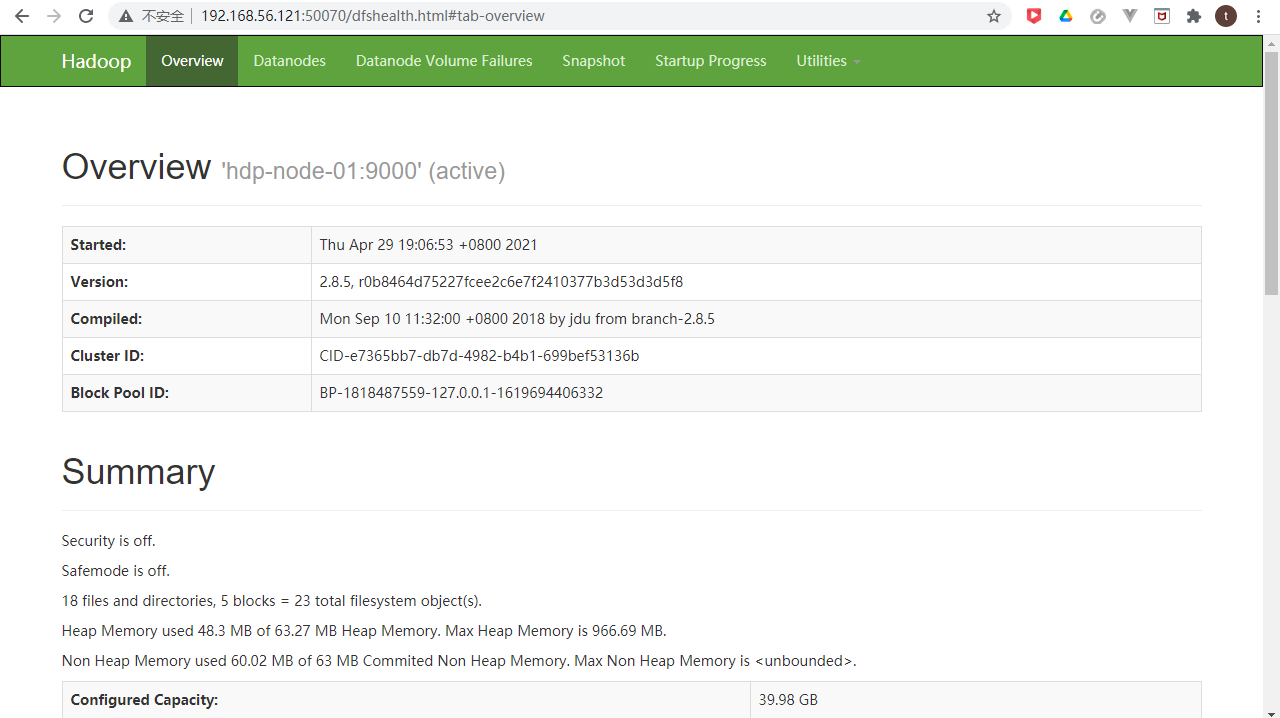Click the '18 files and directories' line

pyautogui.click(x=272, y=601)
